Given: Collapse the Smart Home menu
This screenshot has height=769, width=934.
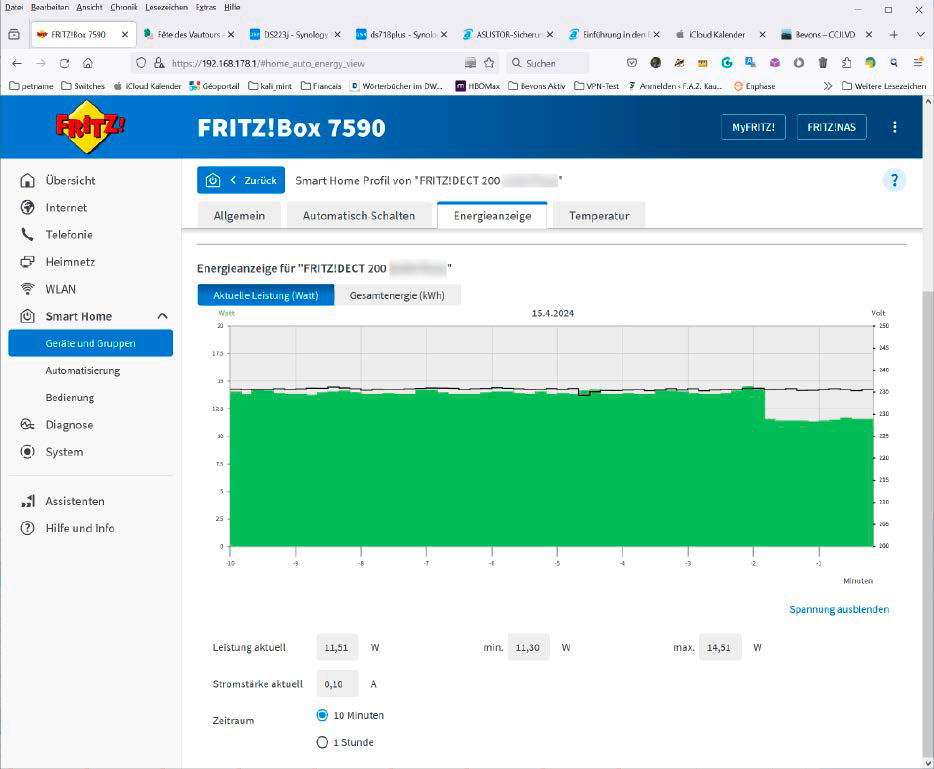Looking at the screenshot, I should pos(162,316).
